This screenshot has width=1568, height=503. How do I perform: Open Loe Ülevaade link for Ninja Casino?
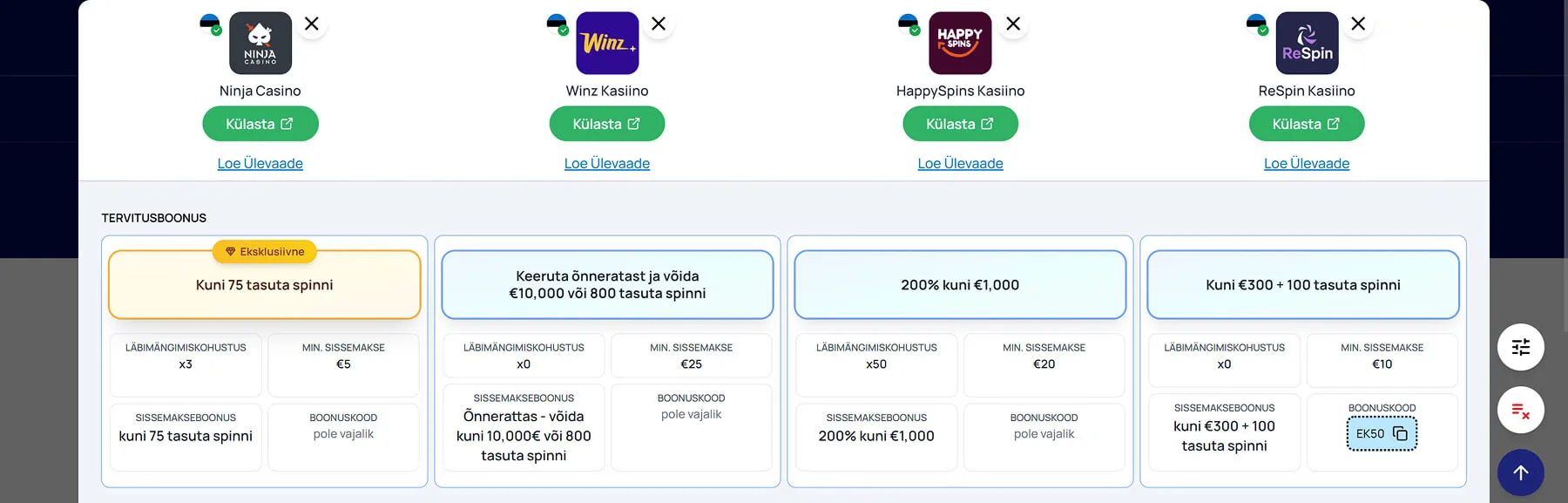pos(260,163)
